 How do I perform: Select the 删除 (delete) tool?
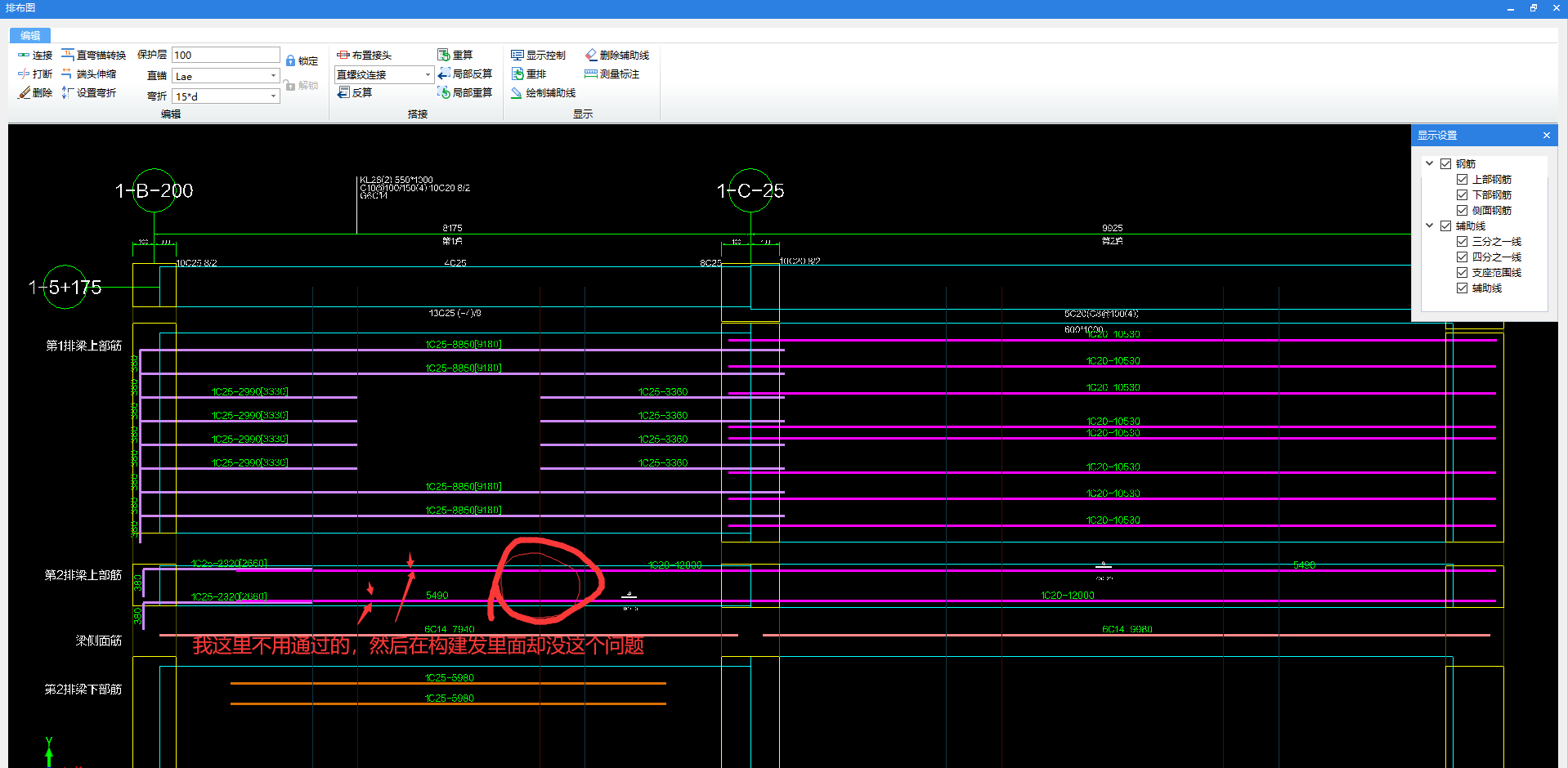click(x=34, y=92)
